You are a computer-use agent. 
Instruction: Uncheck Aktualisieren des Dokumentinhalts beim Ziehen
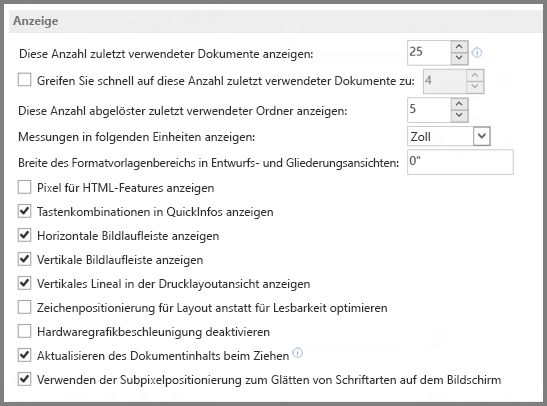(24, 355)
